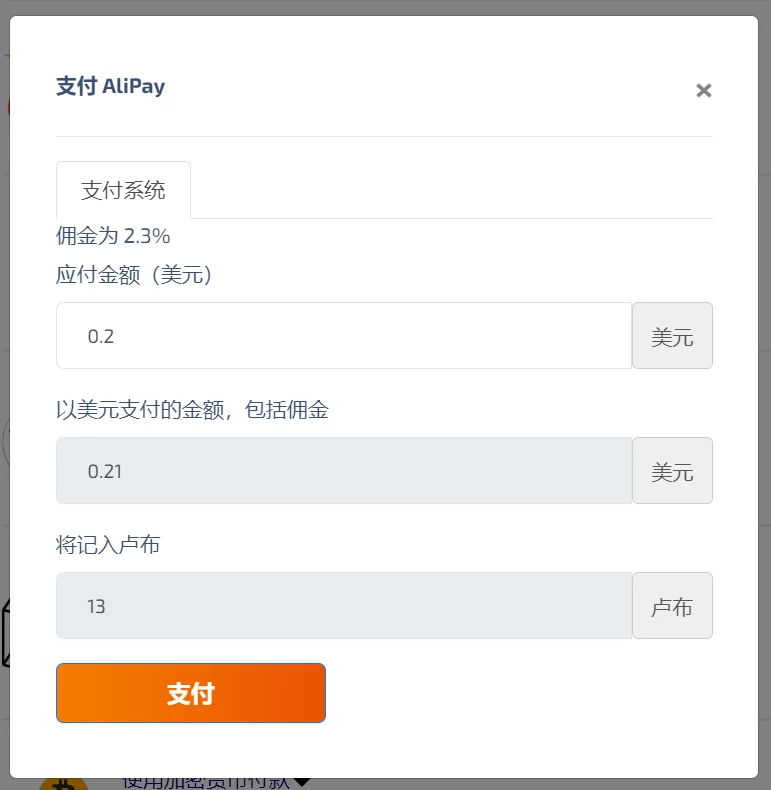
Task: Close the AliPay payment dialog
Action: [703, 91]
